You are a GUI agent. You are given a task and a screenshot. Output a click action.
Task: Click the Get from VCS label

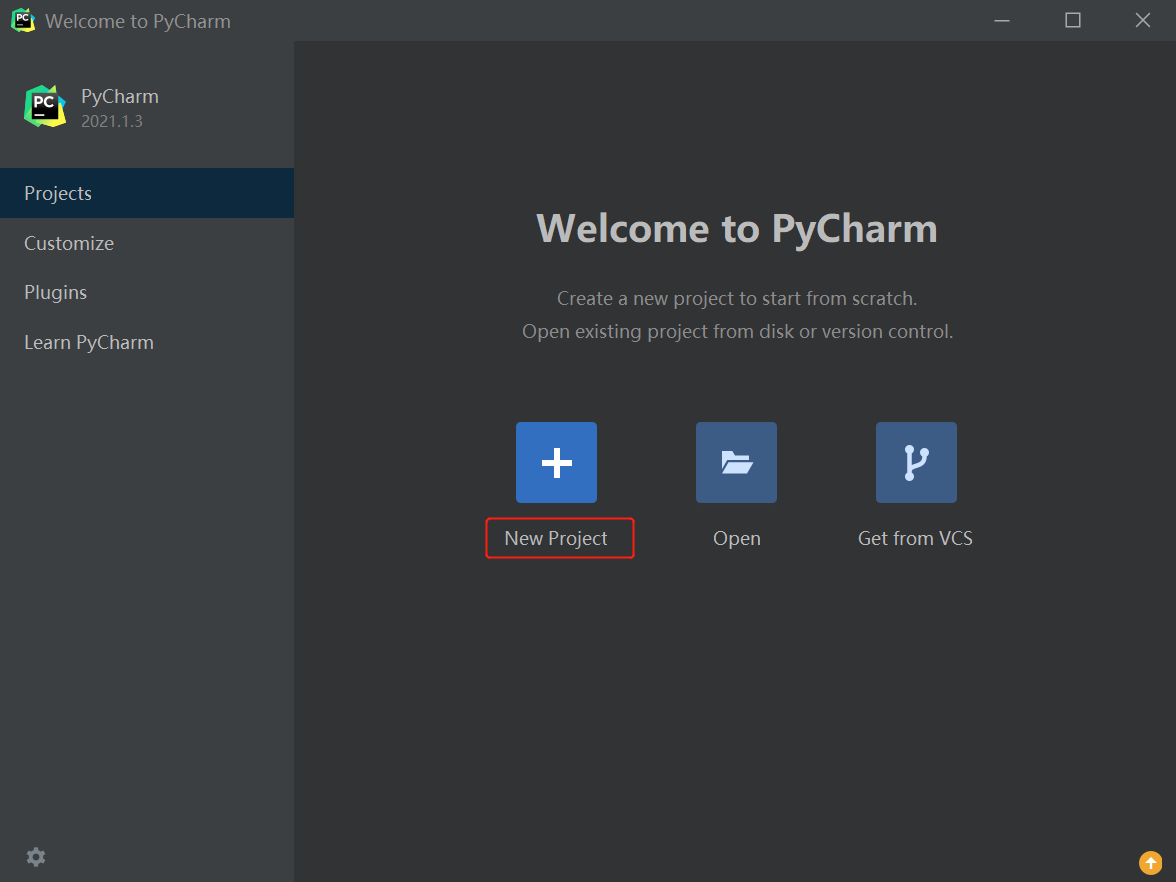click(915, 538)
